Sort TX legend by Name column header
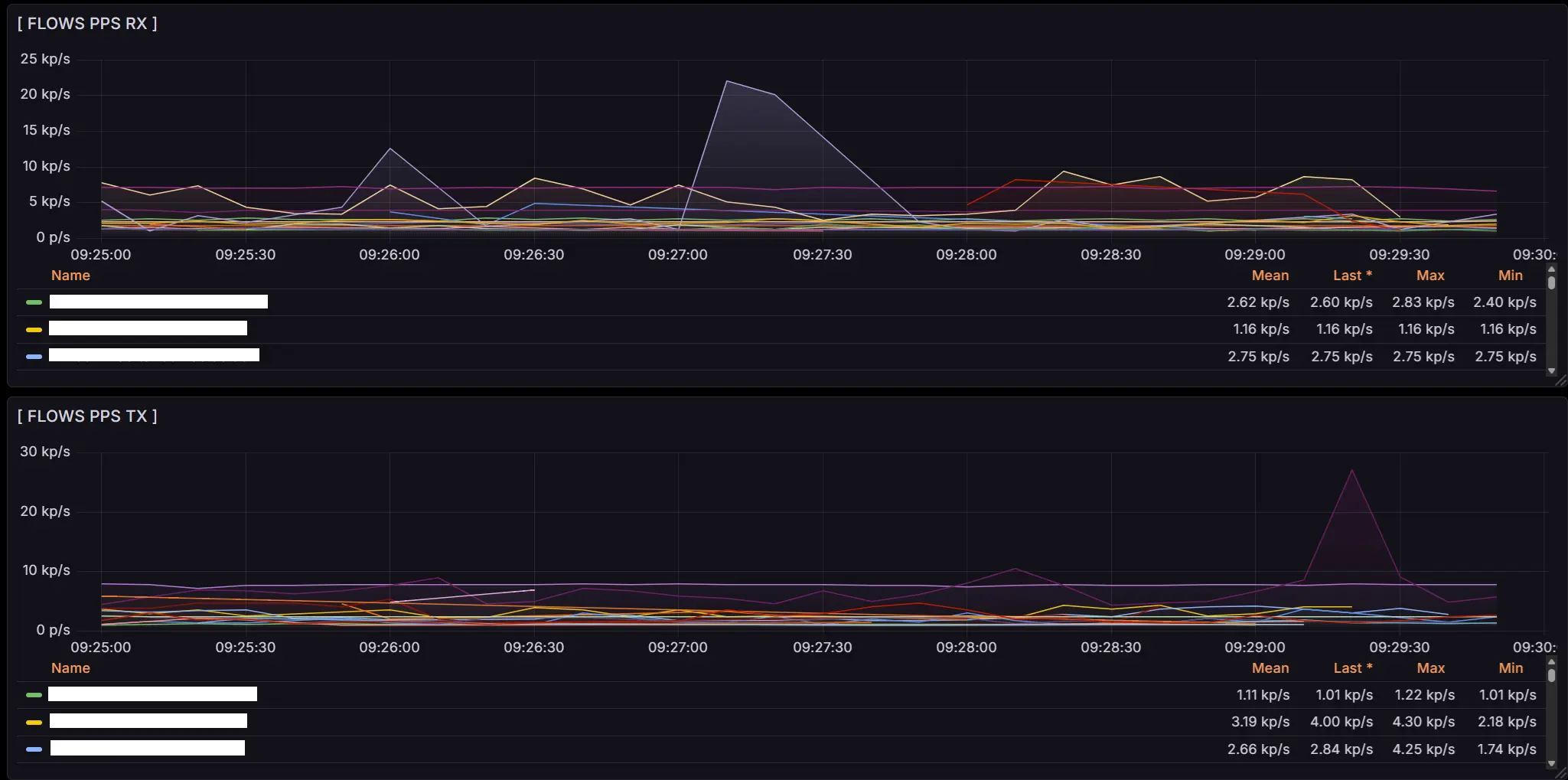 (70, 668)
